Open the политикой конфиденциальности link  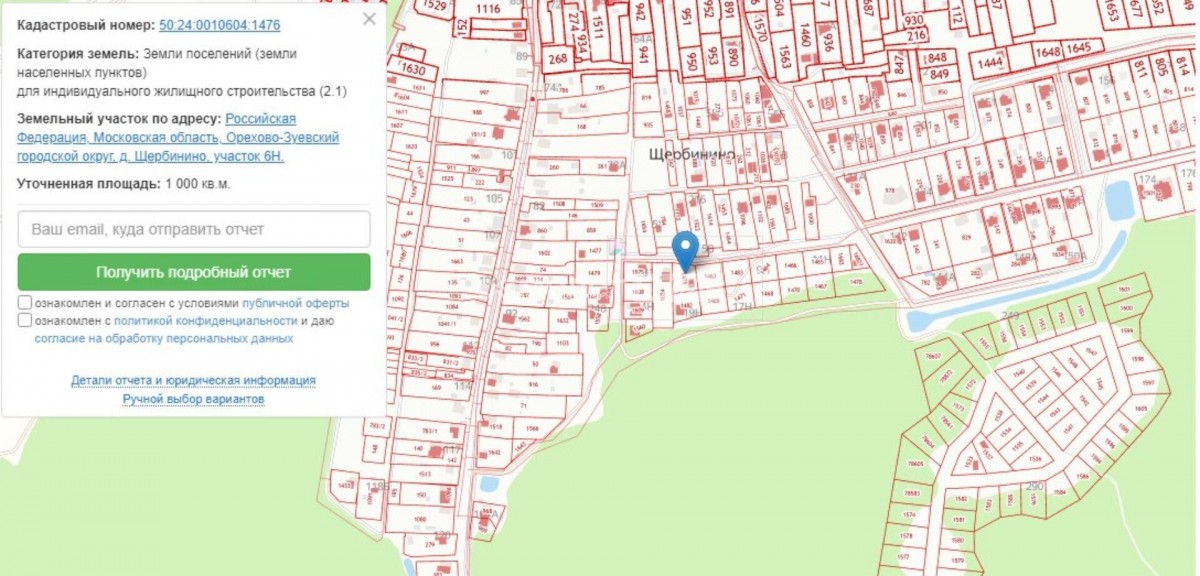pos(206,321)
